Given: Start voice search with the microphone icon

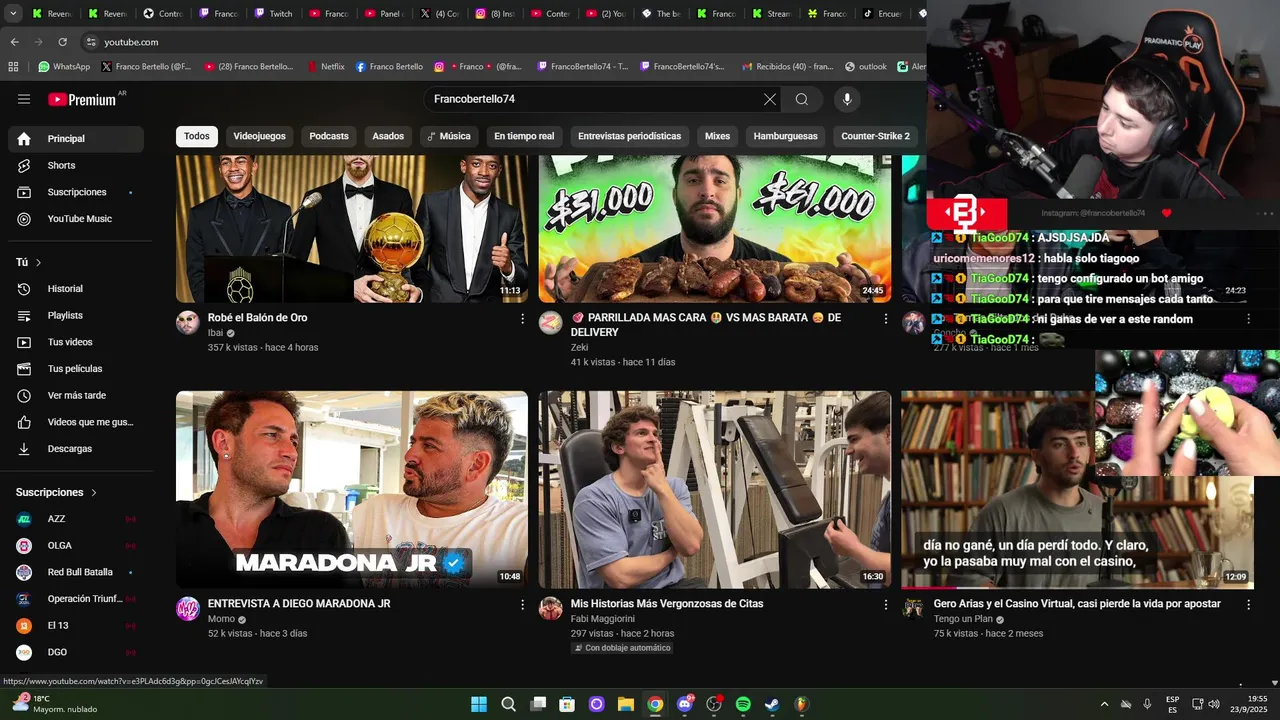Looking at the screenshot, I should tap(847, 99).
